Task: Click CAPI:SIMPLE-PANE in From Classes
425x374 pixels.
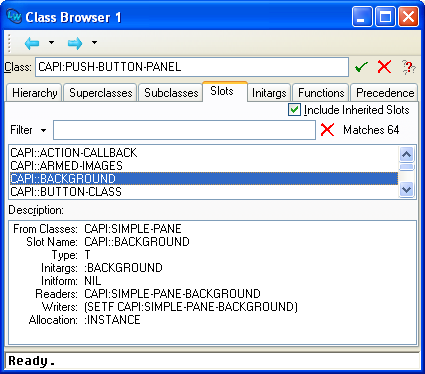Action: [x=133, y=229]
